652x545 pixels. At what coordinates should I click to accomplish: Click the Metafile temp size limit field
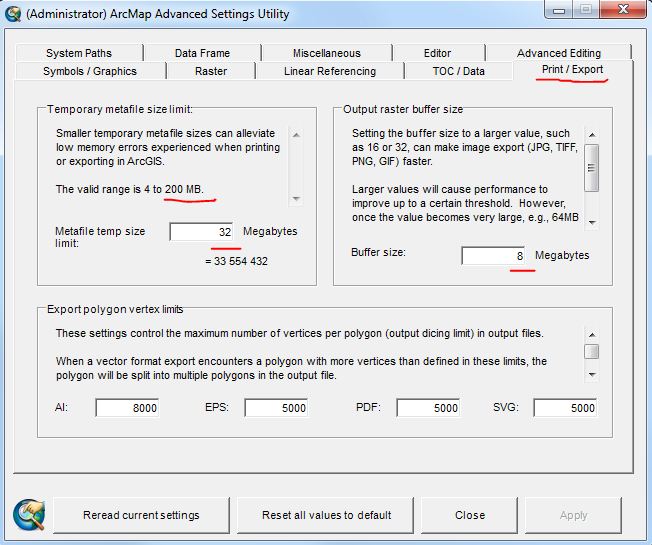[x=201, y=232]
